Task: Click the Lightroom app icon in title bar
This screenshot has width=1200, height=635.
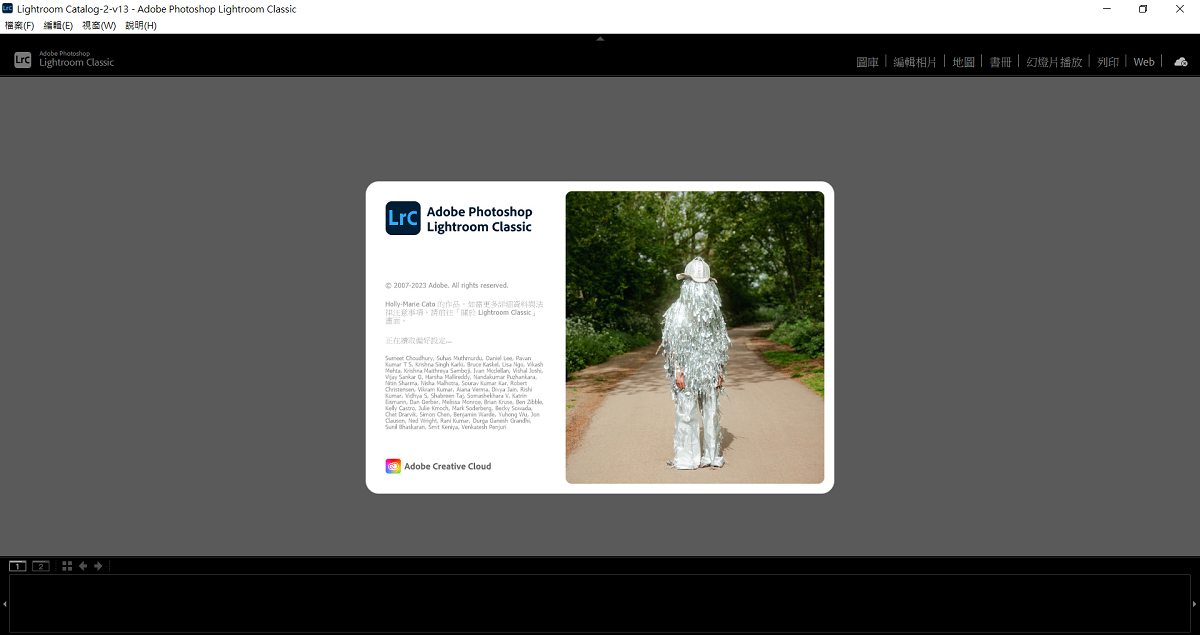Action: [8, 8]
